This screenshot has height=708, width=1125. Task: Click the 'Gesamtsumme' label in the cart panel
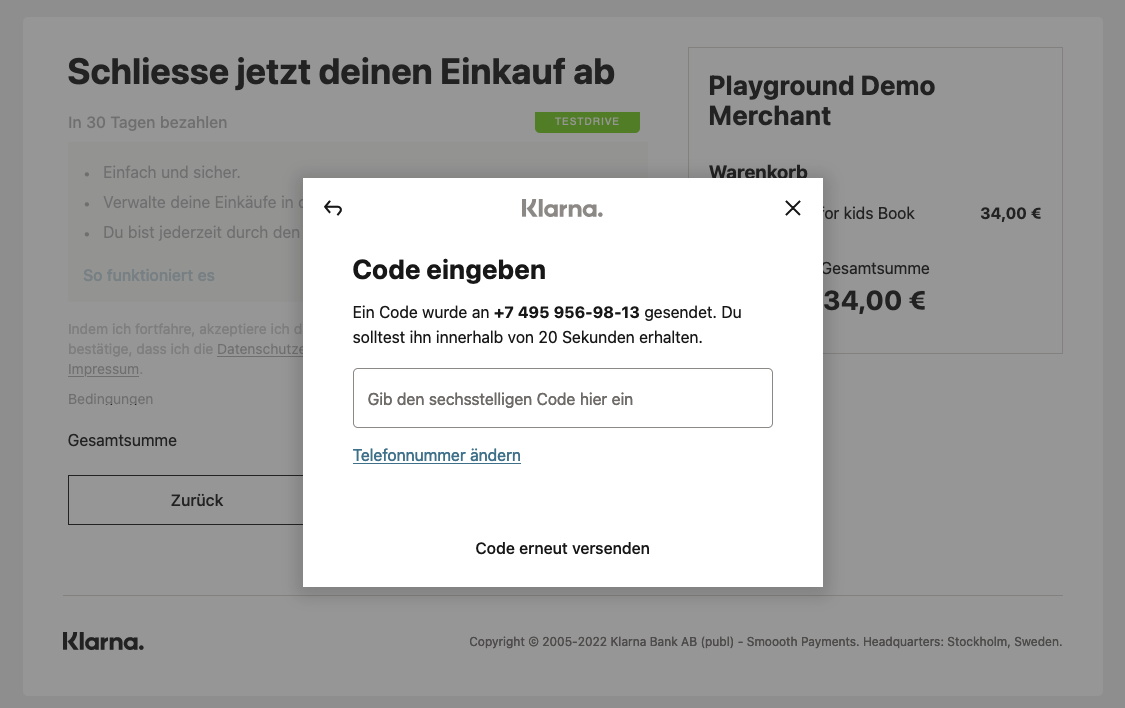pyautogui.click(x=876, y=269)
